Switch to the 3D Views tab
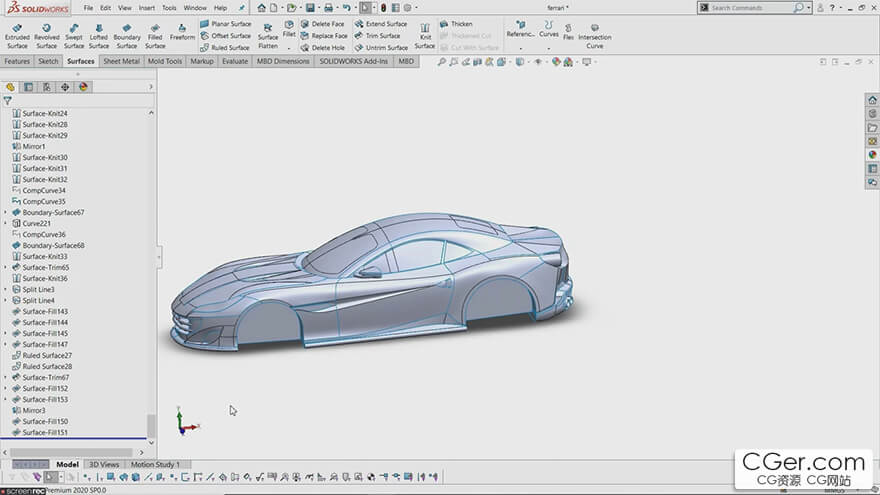This screenshot has height=495, width=880. pos(104,465)
